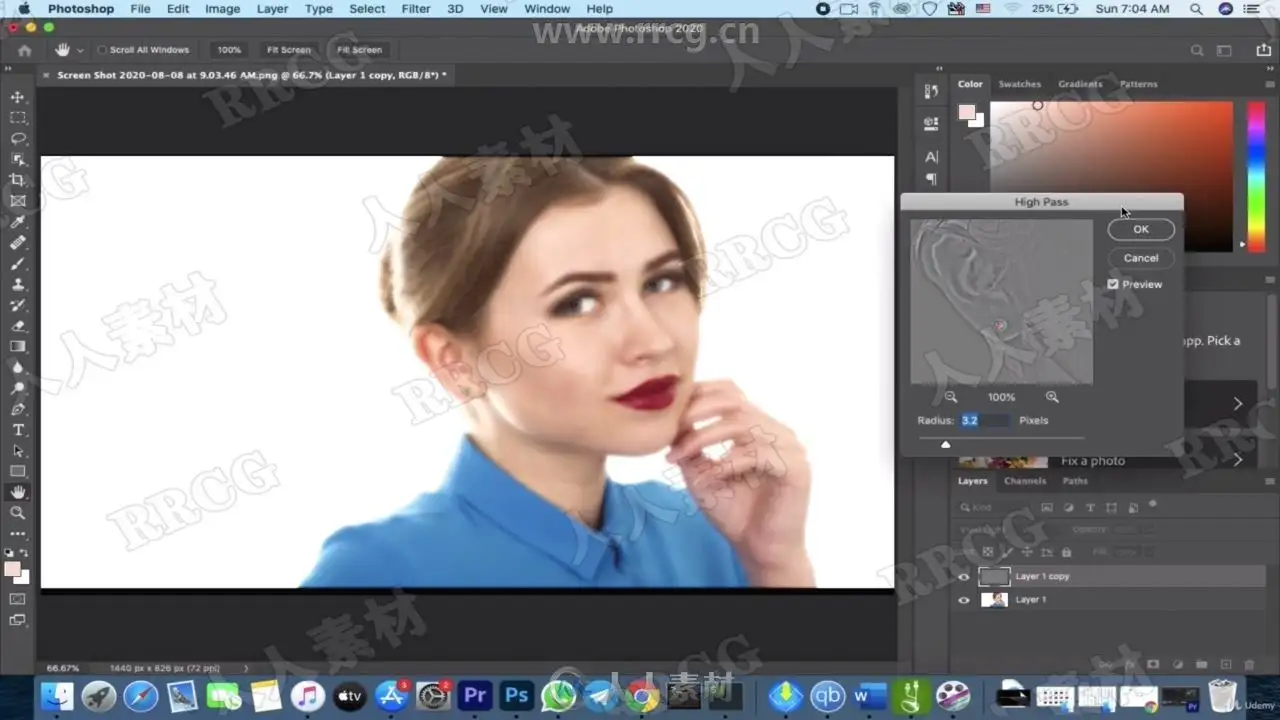
Task: Switch to the Channels tab
Action: point(1025,481)
